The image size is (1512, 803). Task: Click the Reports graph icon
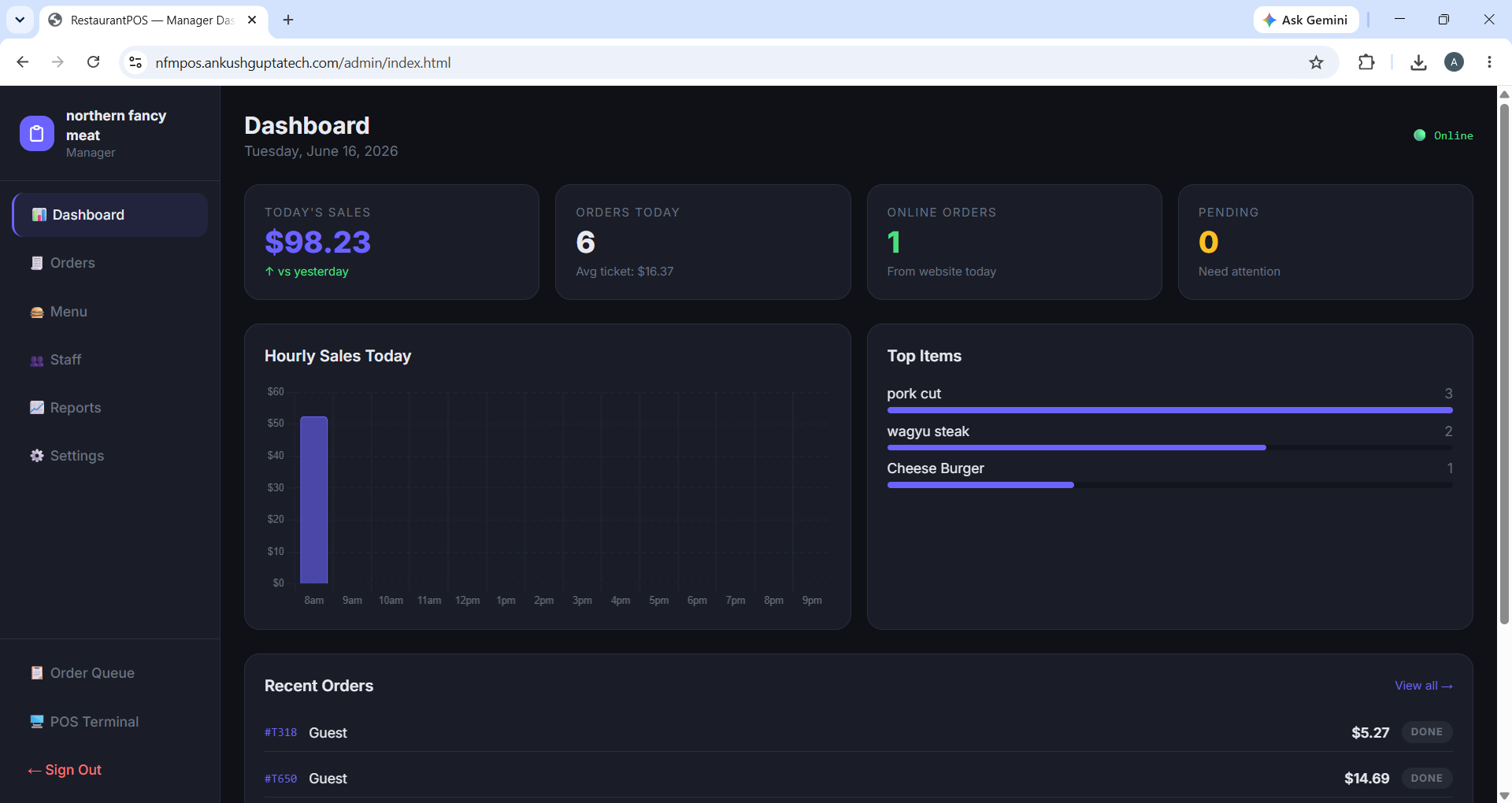pyautogui.click(x=37, y=408)
